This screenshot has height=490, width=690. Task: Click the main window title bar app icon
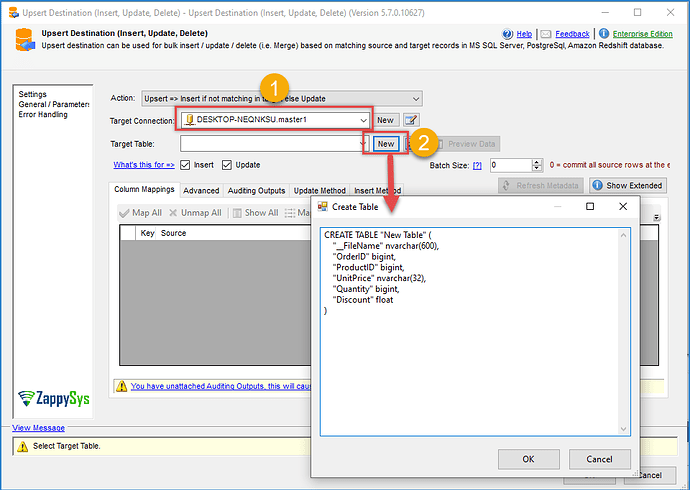14,13
